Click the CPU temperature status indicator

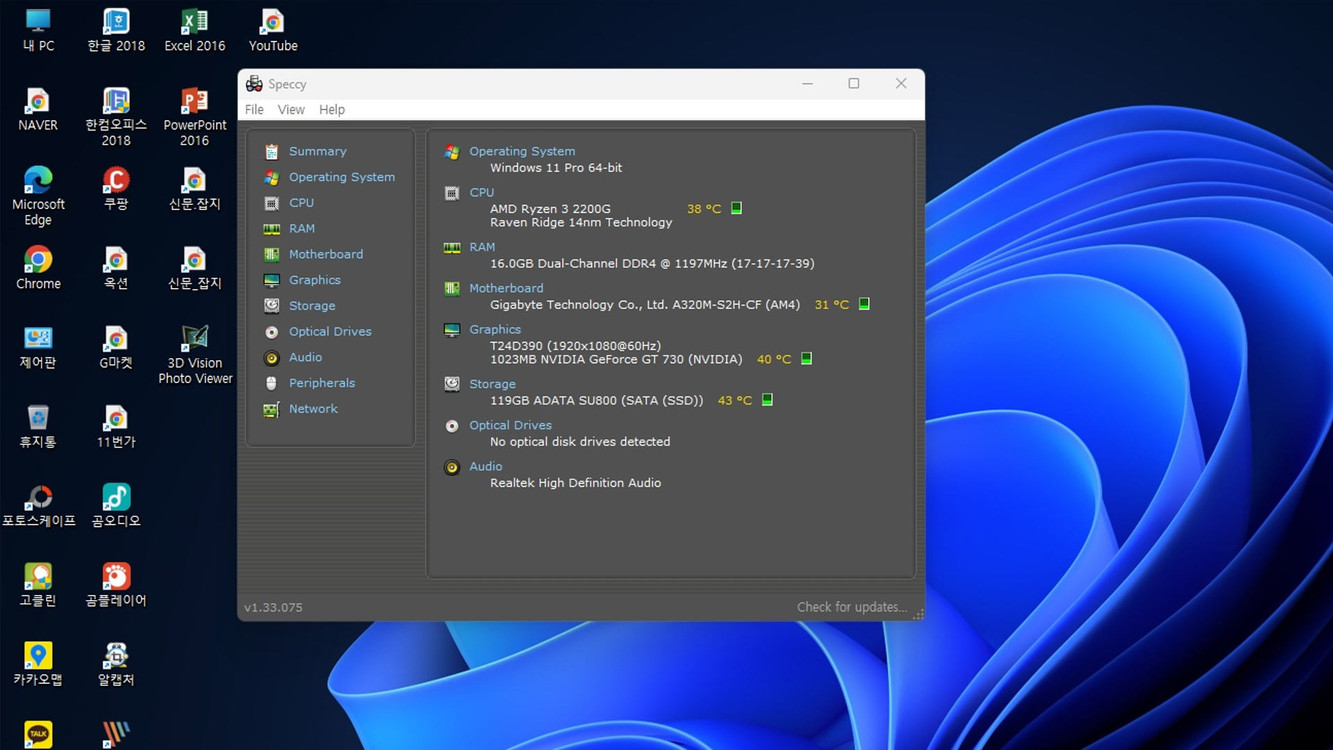pyautogui.click(x=736, y=209)
